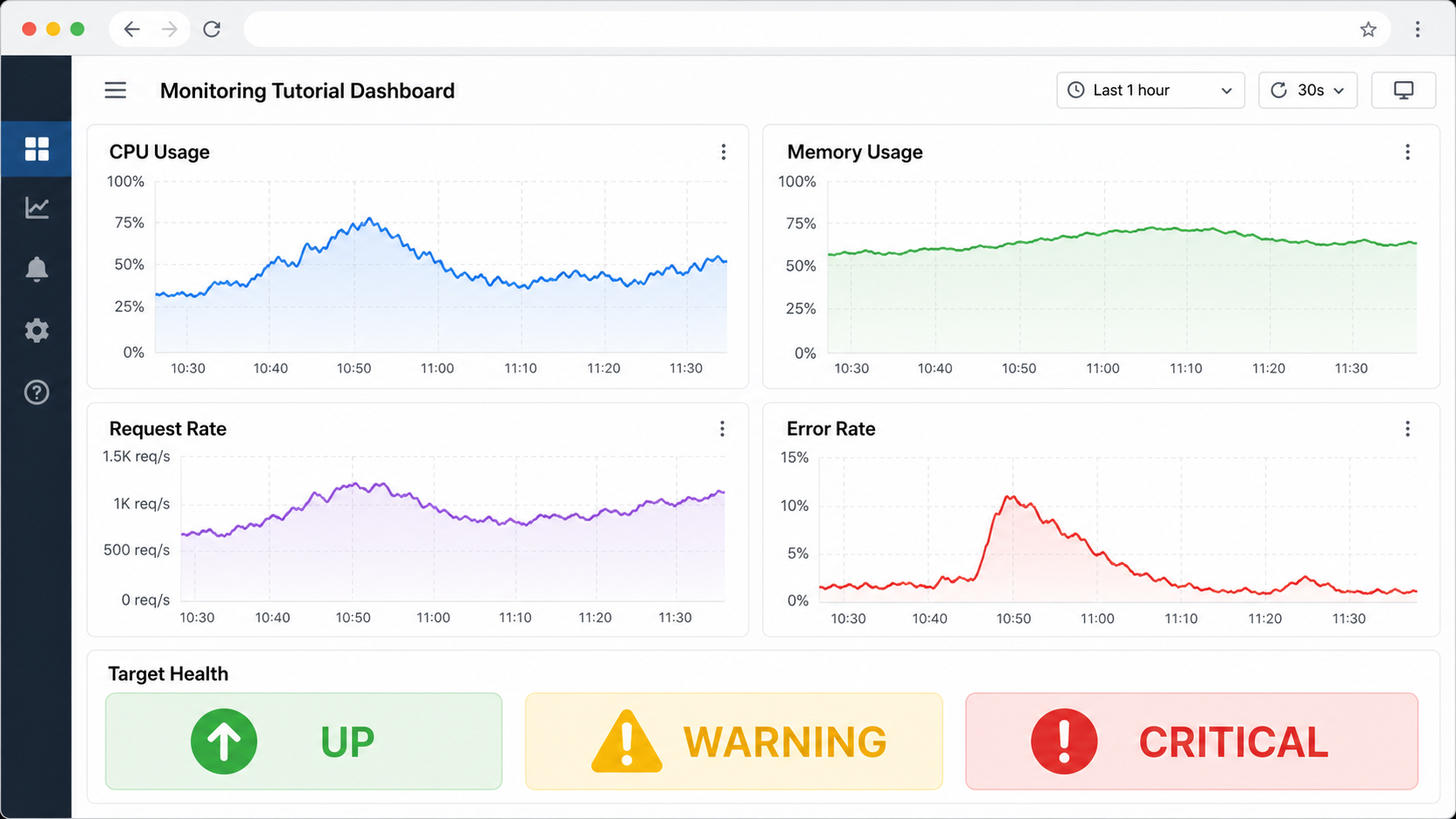Click the clock icon in time picker
1456x819 pixels.
click(1075, 91)
